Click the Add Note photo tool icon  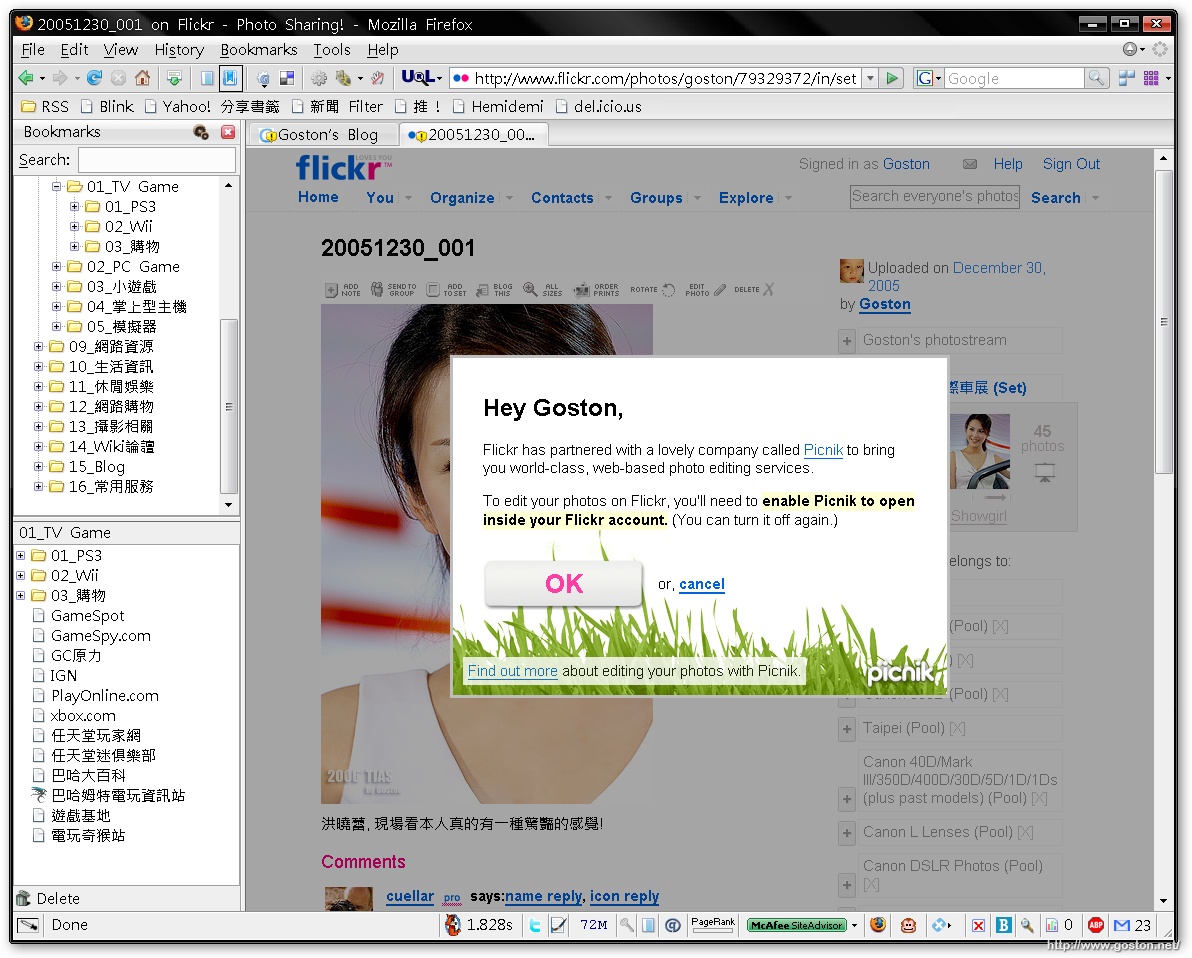pos(331,290)
